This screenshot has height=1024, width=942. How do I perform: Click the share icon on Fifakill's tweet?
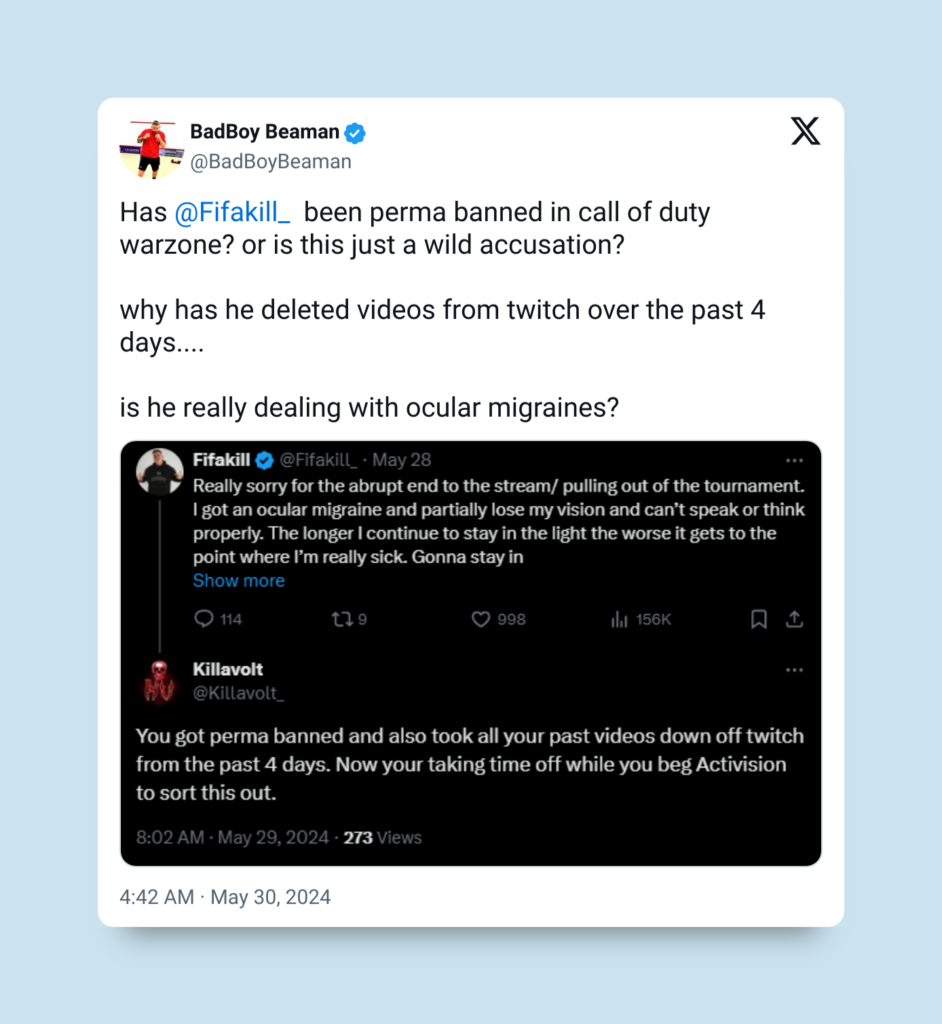[794, 618]
